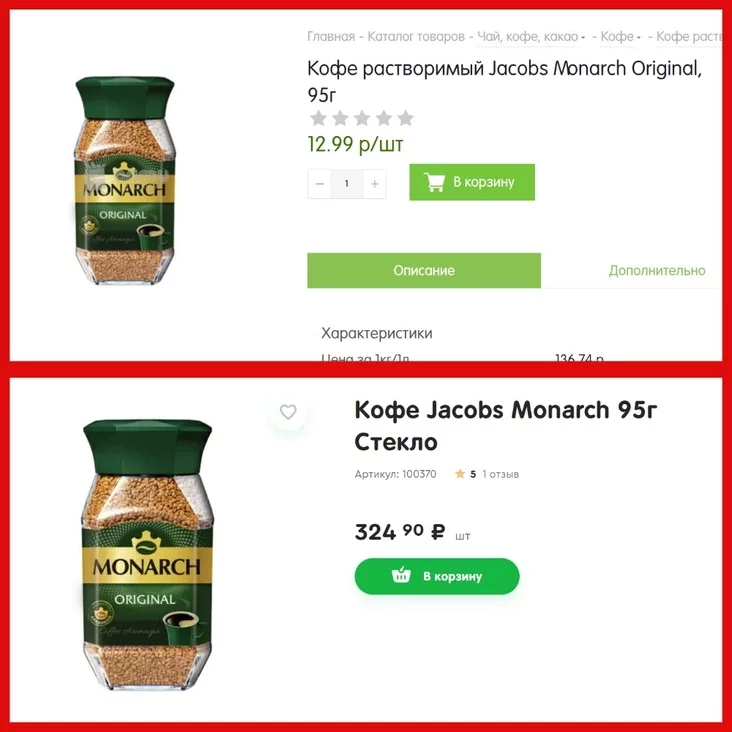732x732 pixels.
Task: Open the 1 отзыв reviews link
Action: click(x=500, y=474)
